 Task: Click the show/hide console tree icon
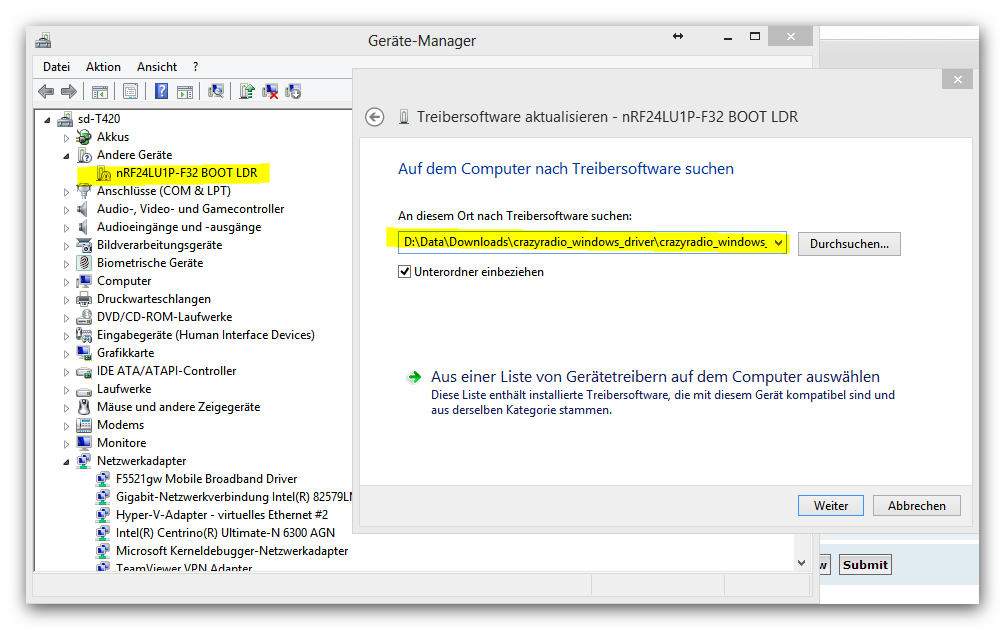(x=100, y=92)
